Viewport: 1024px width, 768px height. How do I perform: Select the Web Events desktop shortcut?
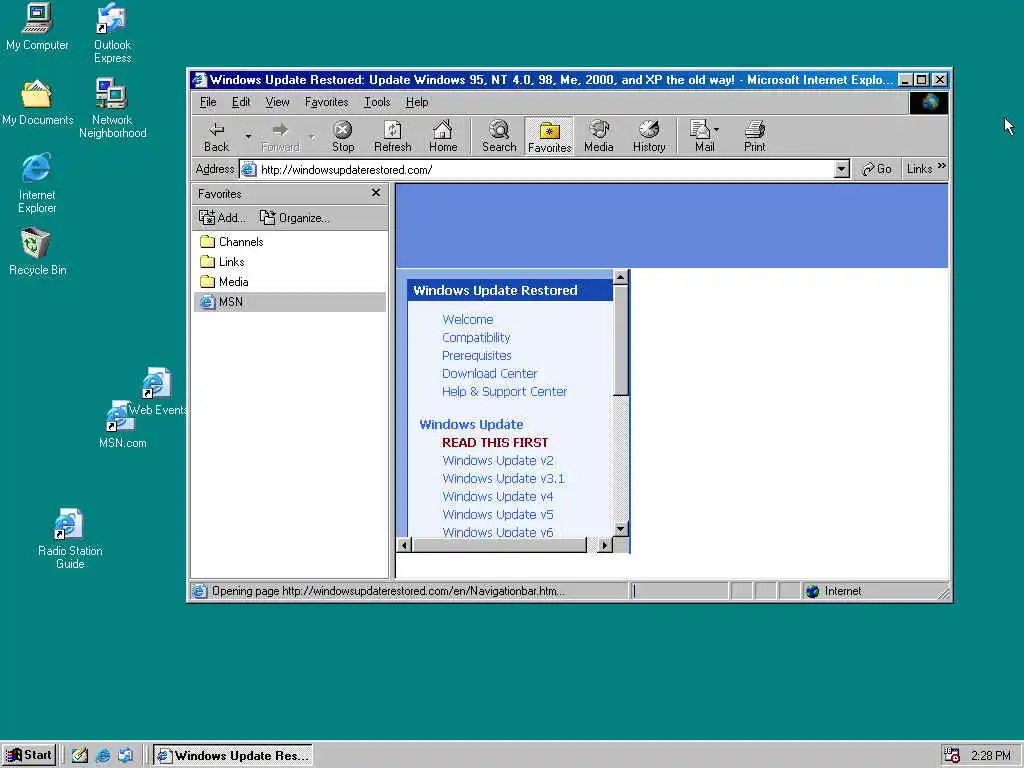pos(157,391)
